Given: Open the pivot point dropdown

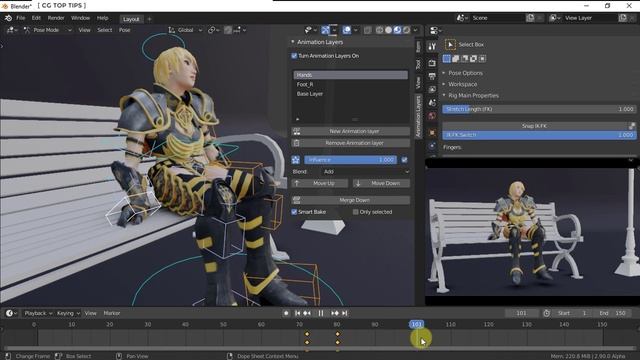Looking at the screenshot, I should tap(213, 30).
